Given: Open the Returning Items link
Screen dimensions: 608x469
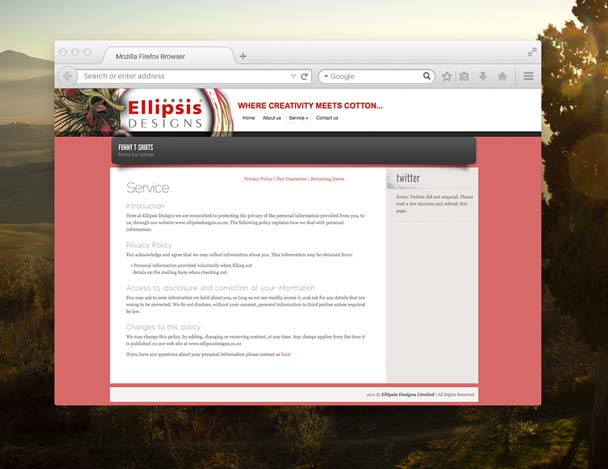Looking at the screenshot, I should tap(327, 179).
